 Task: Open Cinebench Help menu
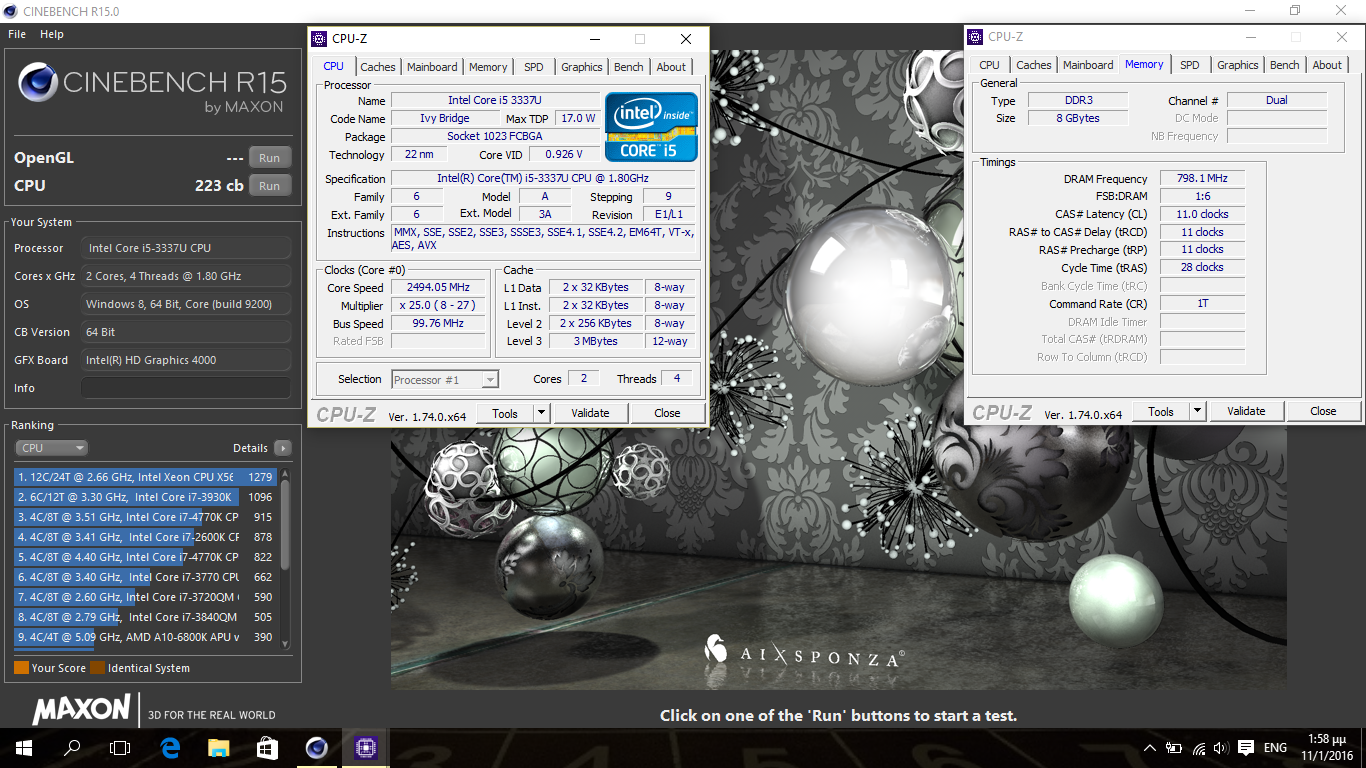point(52,34)
